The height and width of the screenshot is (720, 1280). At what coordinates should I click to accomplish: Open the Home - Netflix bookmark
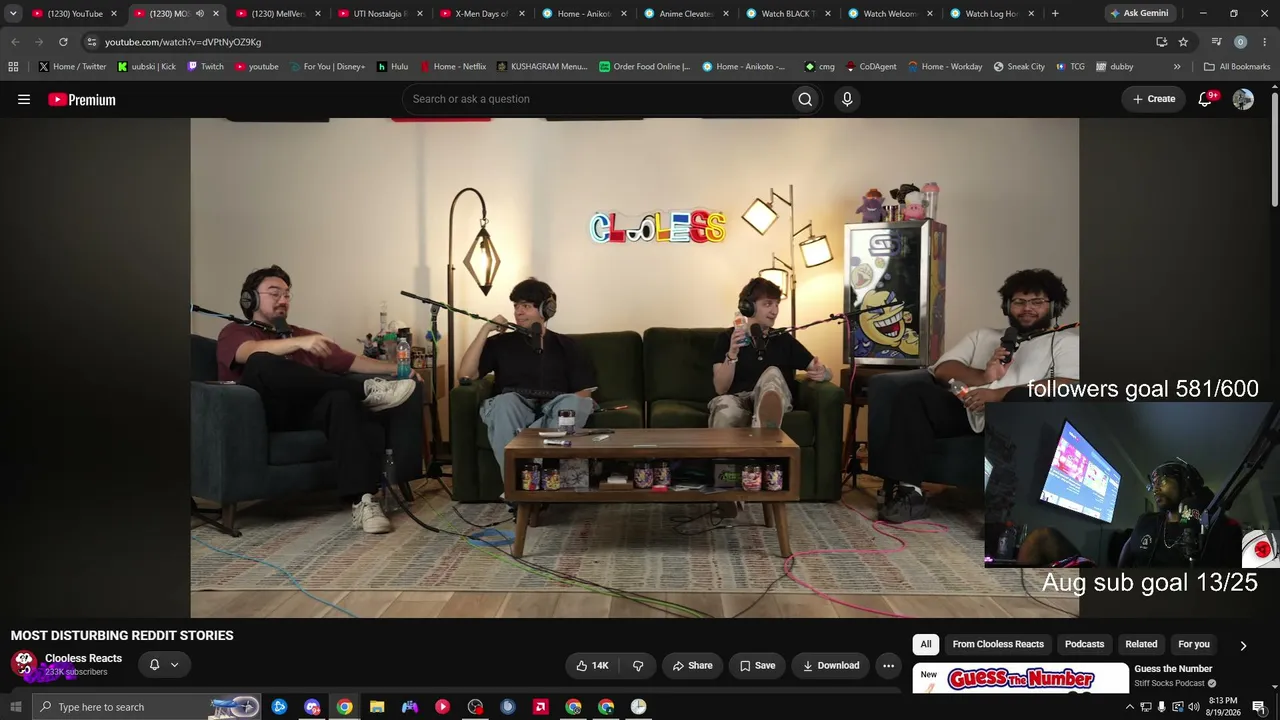coord(453,67)
